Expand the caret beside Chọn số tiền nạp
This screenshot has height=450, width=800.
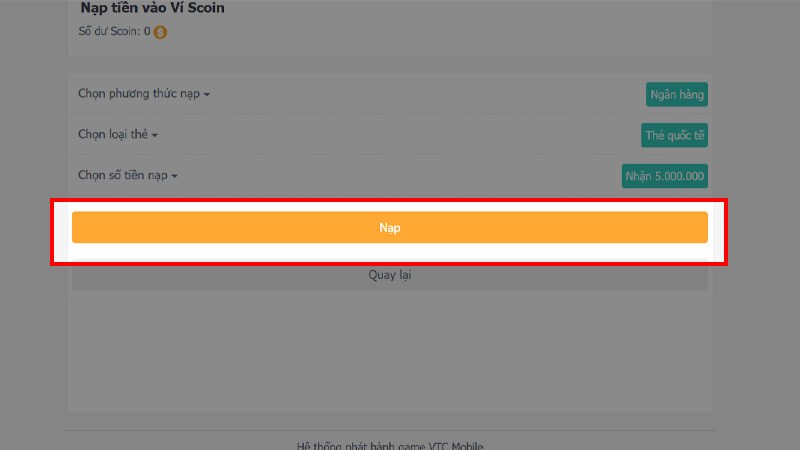[x=174, y=176]
